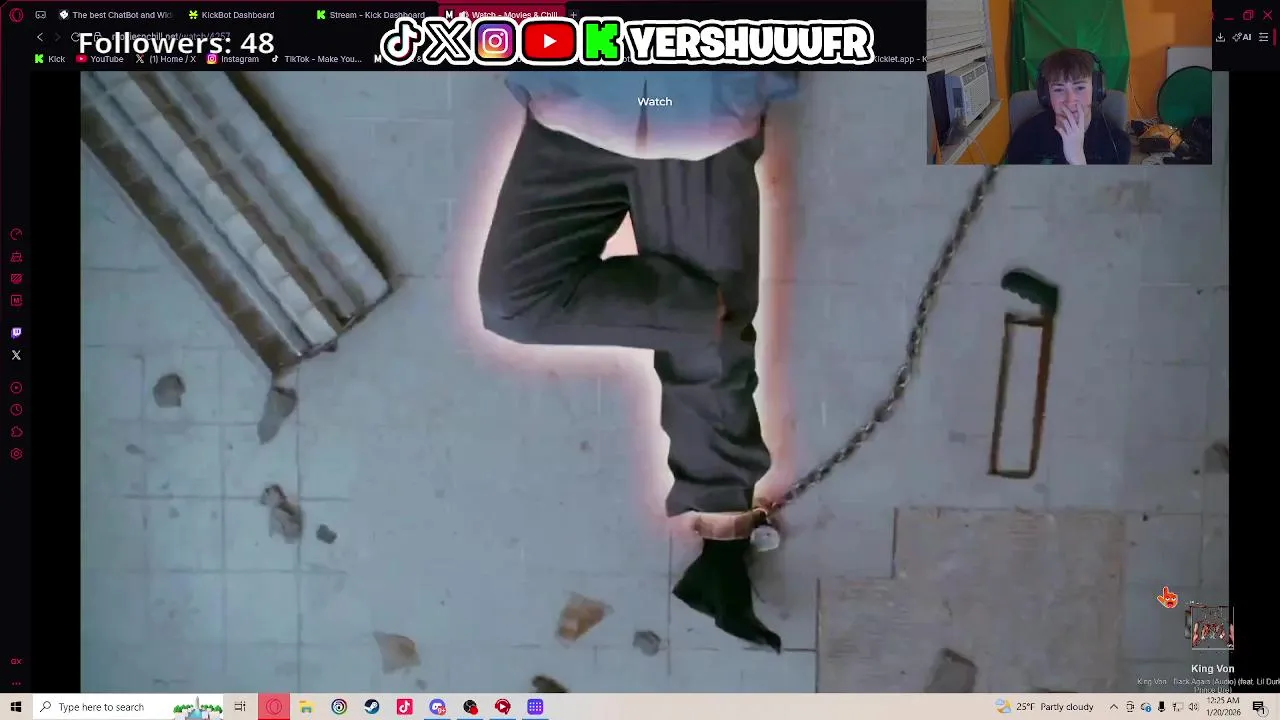Open the AI assistant button

[x=1243, y=37]
